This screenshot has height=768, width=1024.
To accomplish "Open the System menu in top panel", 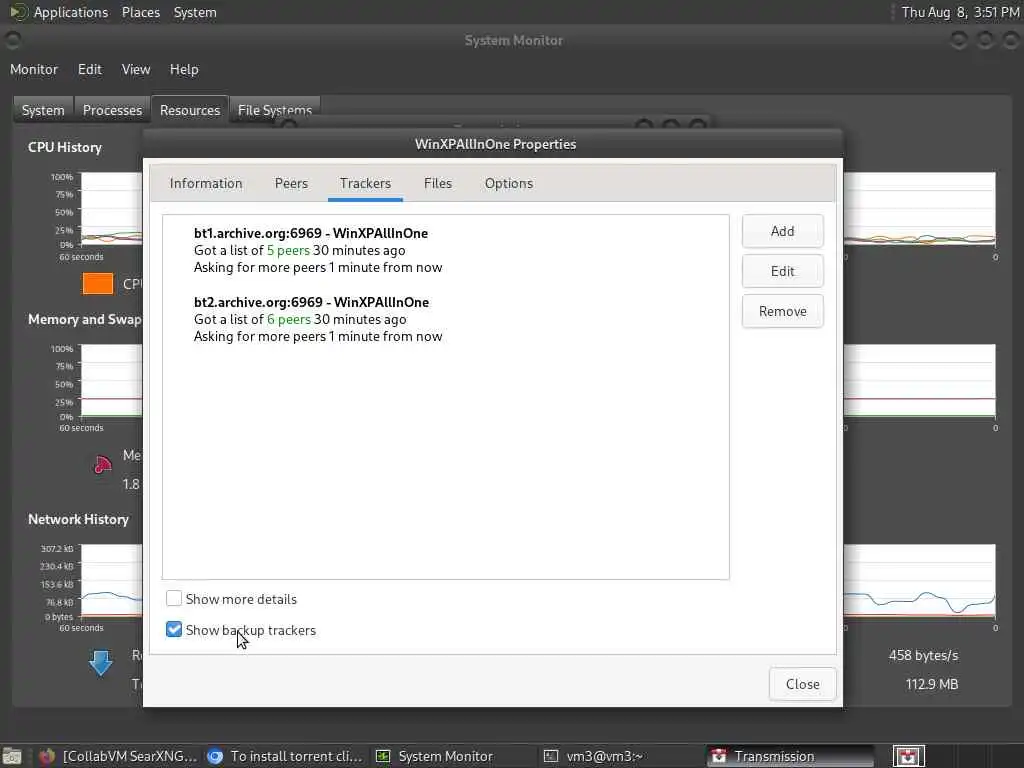I will point(195,12).
